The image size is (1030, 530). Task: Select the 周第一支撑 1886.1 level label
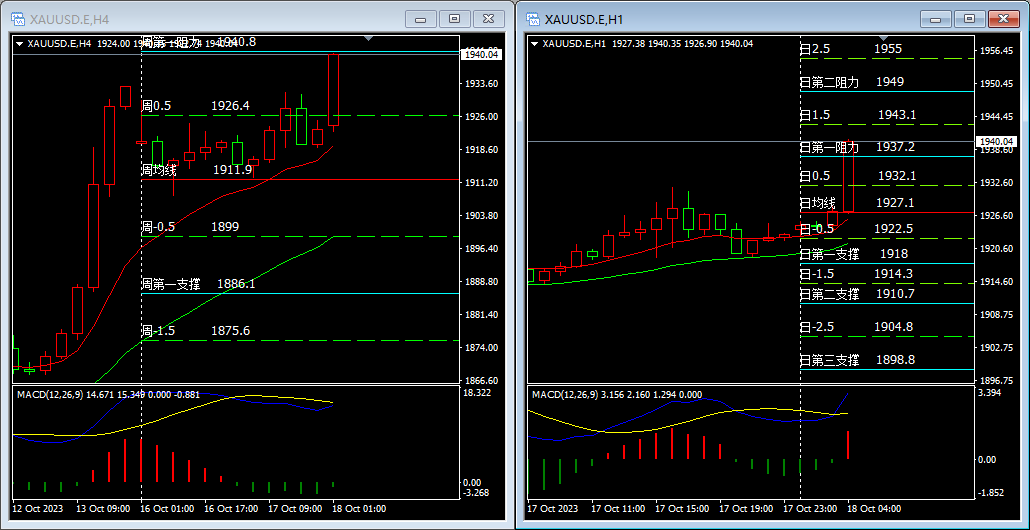click(x=198, y=284)
